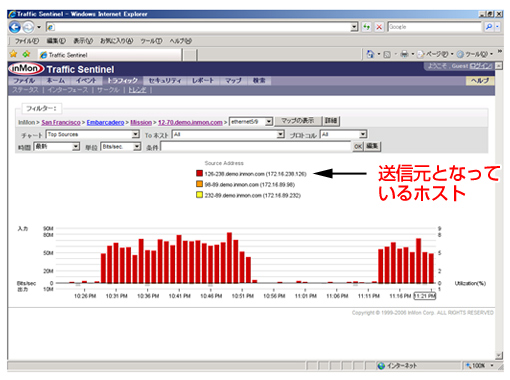The image size is (510, 380).
Task: Open the セキュリティ tab
Action: 165,81
